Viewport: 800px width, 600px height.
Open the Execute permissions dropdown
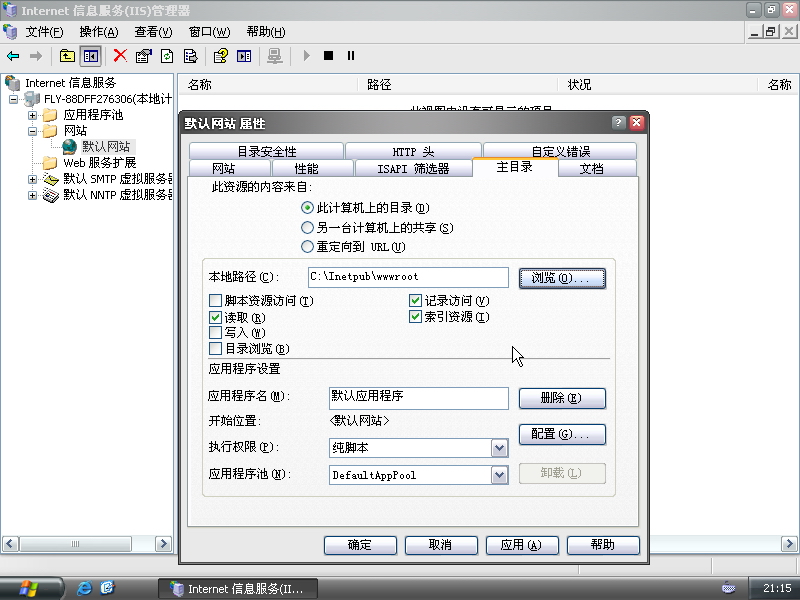pyautogui.click(x=499, y=448)
